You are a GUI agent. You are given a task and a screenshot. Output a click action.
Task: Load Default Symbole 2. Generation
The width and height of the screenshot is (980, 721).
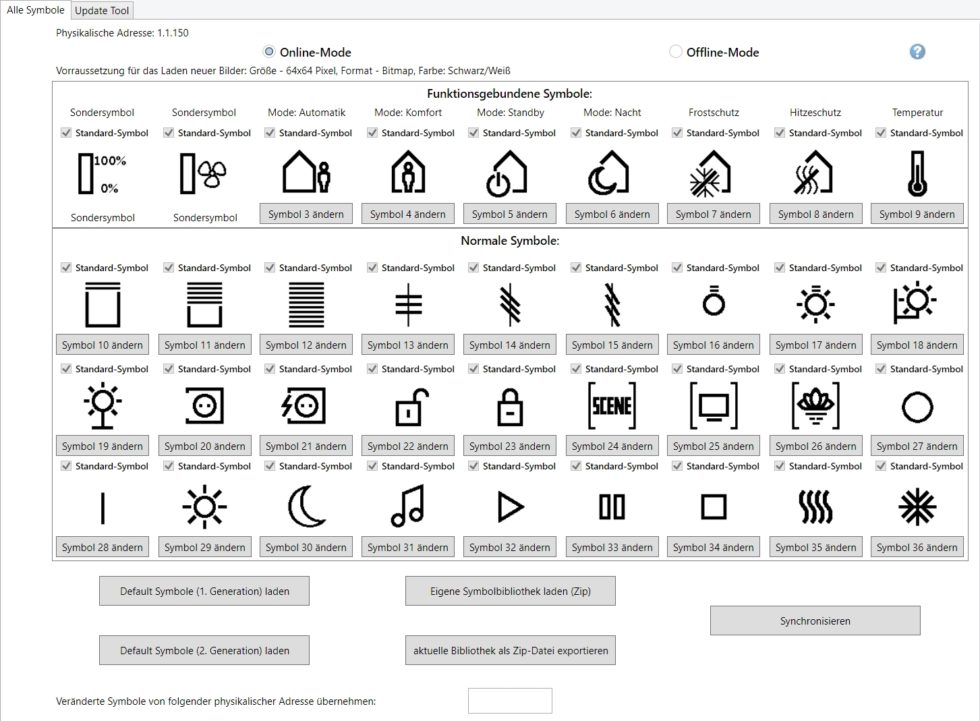click(x=203, y=650)
